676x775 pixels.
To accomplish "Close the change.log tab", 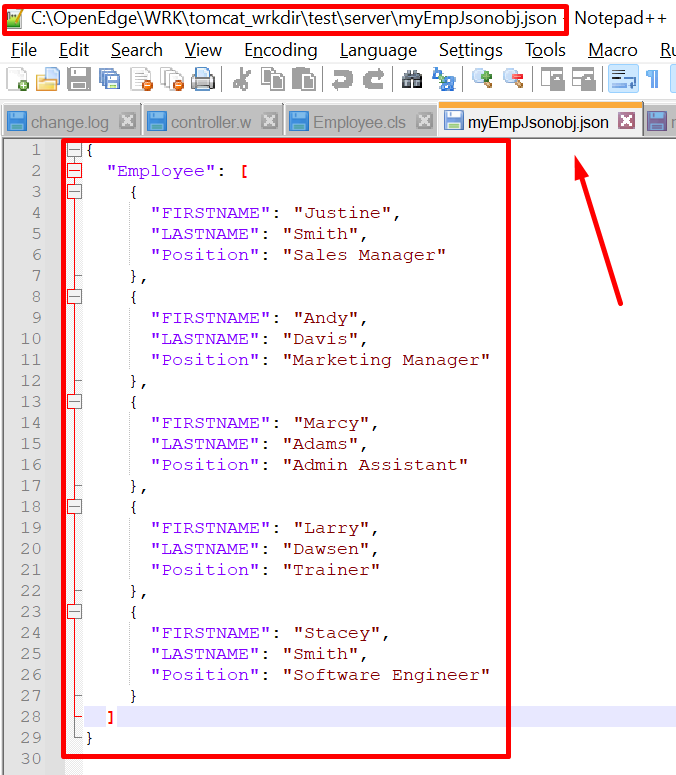I will (127, 121).
